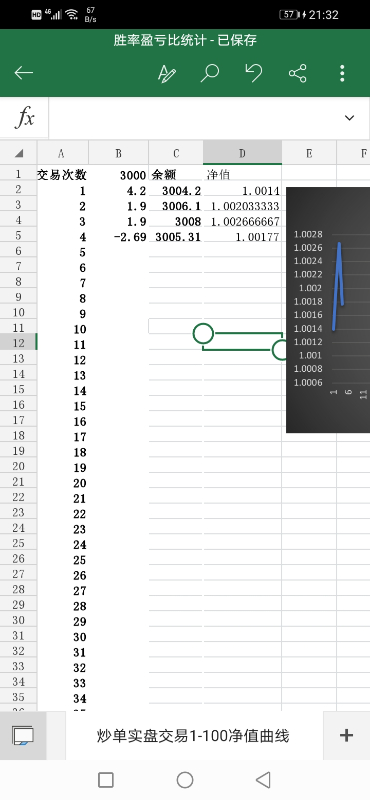Select column B header
Screen dimensions: 370x800
(118, 153)
